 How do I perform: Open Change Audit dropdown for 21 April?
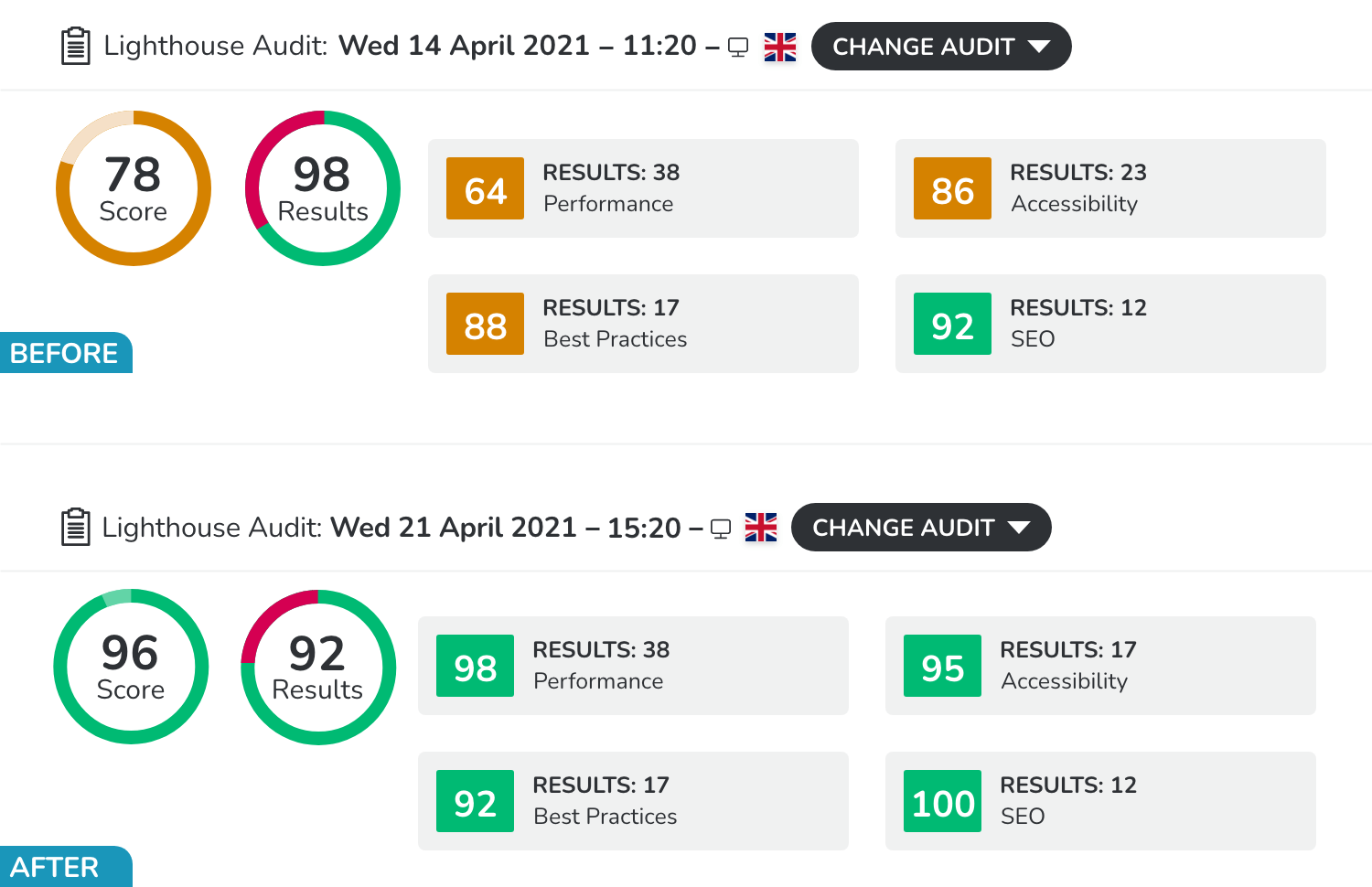click(921, 528)
